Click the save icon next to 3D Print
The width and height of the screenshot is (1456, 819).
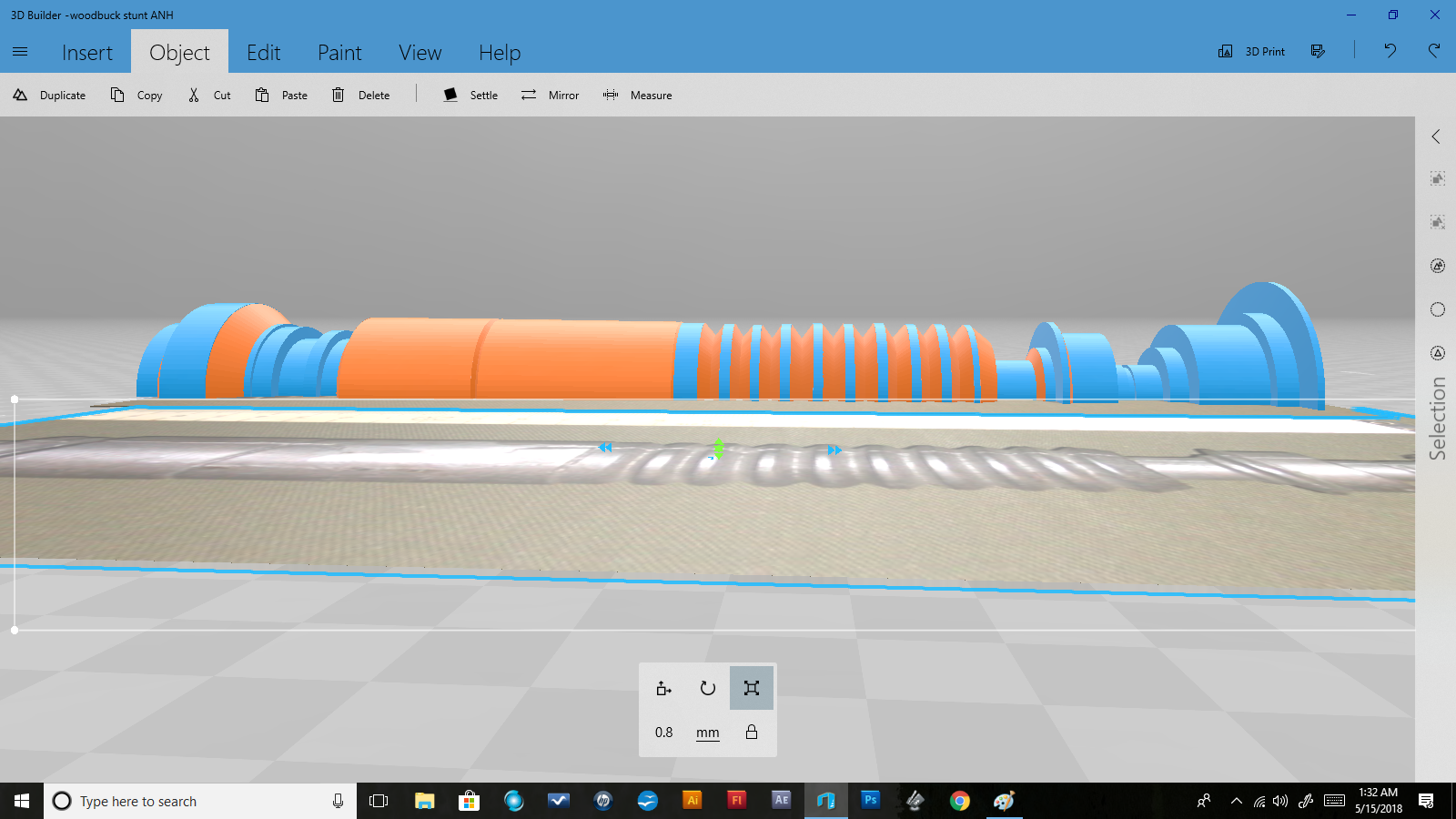(1318, 51)
